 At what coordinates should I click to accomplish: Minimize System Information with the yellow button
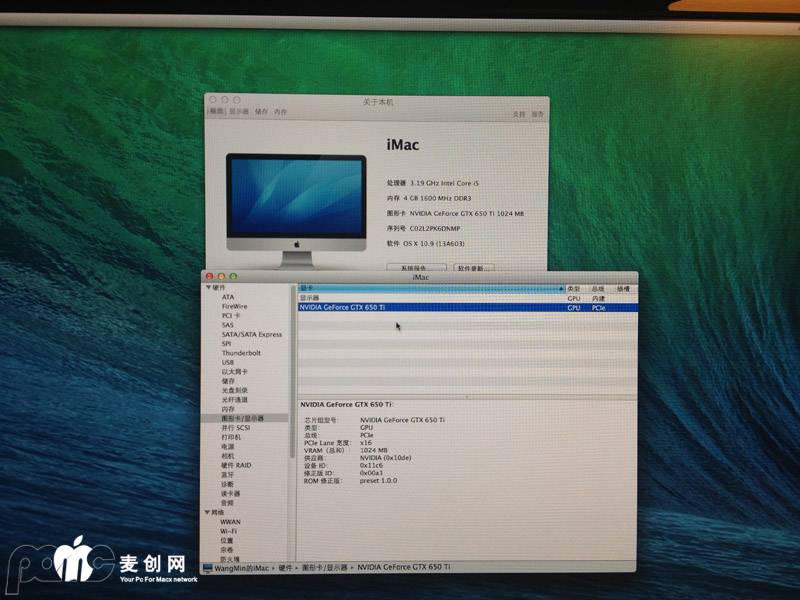(x=222, y=276)
